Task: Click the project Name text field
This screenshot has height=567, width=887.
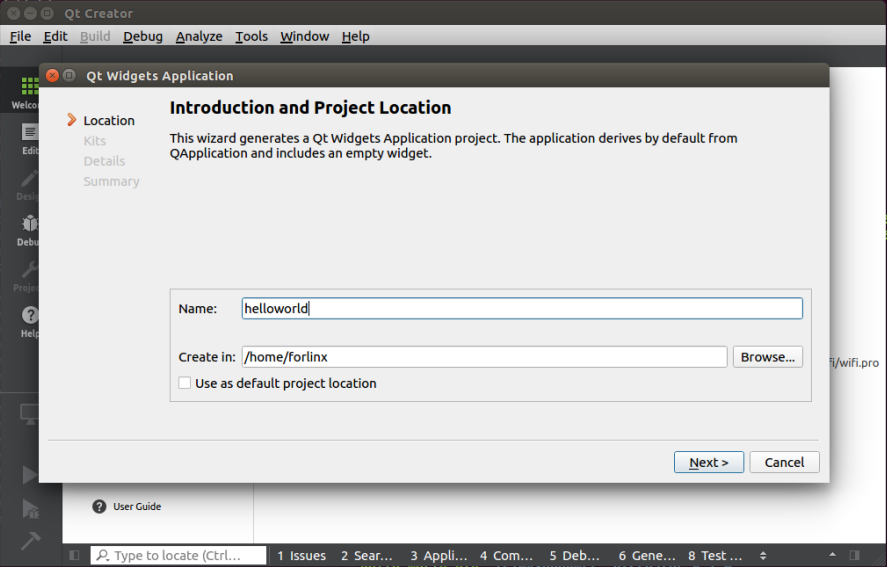Action: [521, 309]
